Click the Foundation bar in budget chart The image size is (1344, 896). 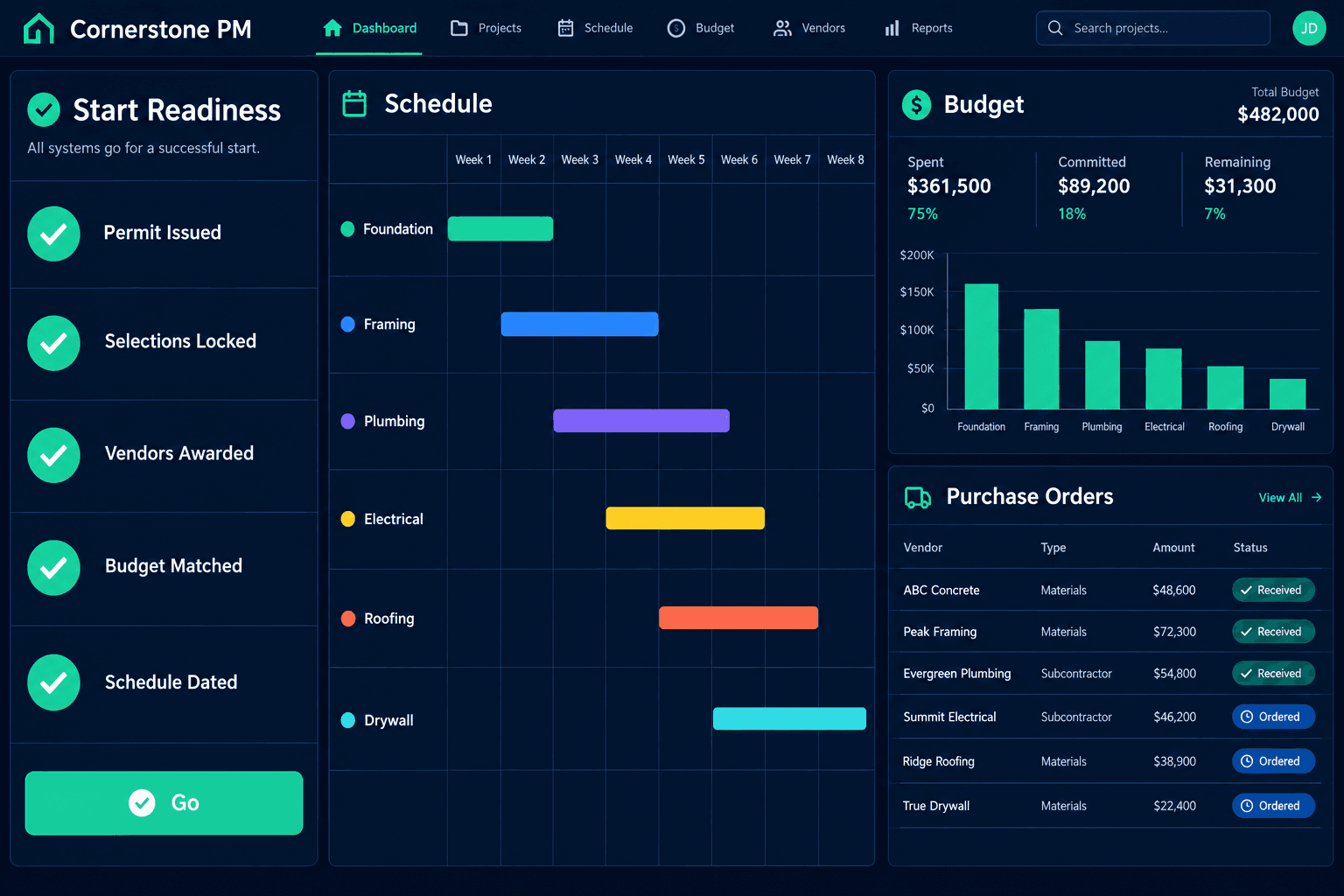point(982,346)
